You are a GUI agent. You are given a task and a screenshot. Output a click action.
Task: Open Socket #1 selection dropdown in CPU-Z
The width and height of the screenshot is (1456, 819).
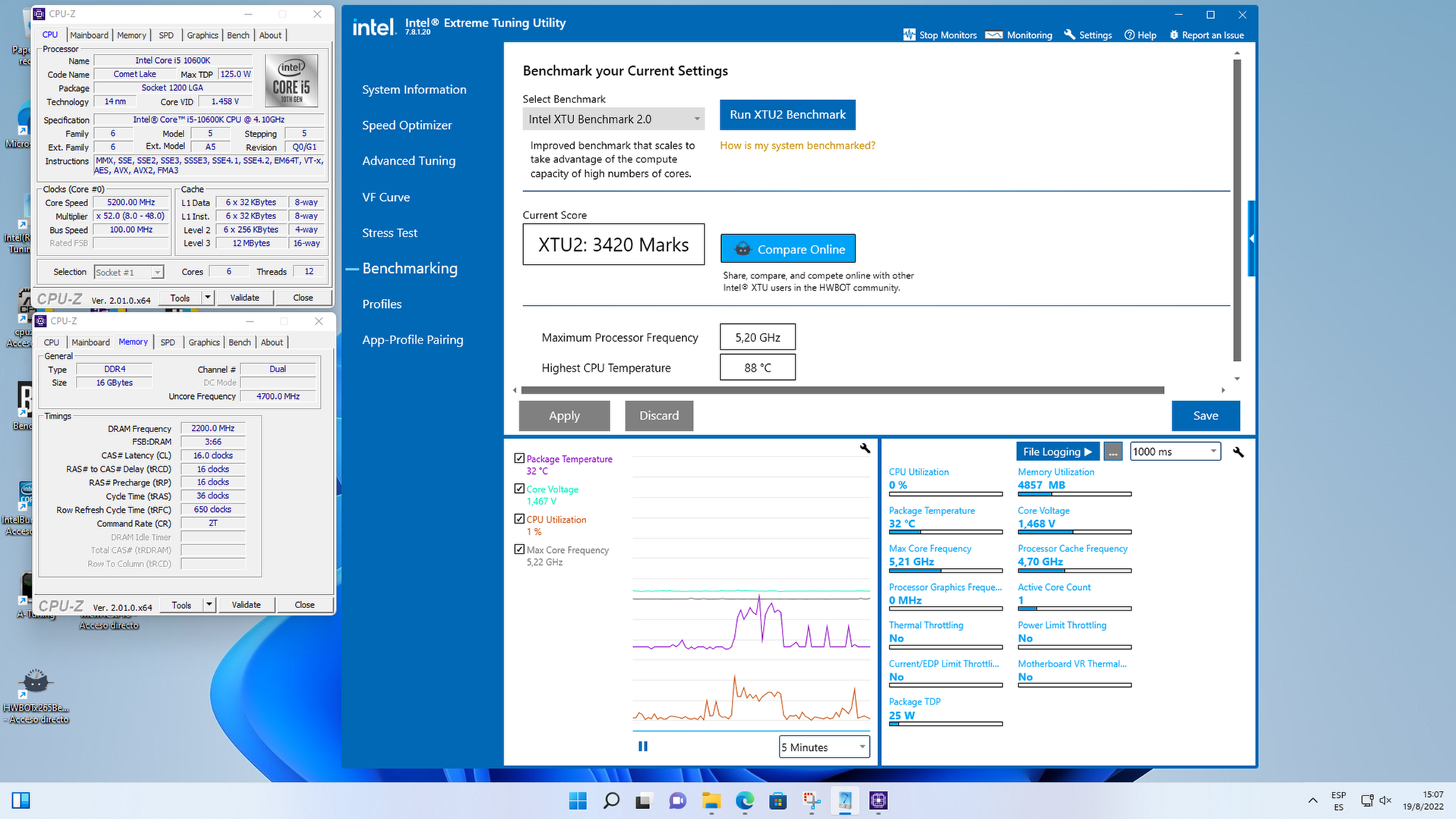click(128, 272)
